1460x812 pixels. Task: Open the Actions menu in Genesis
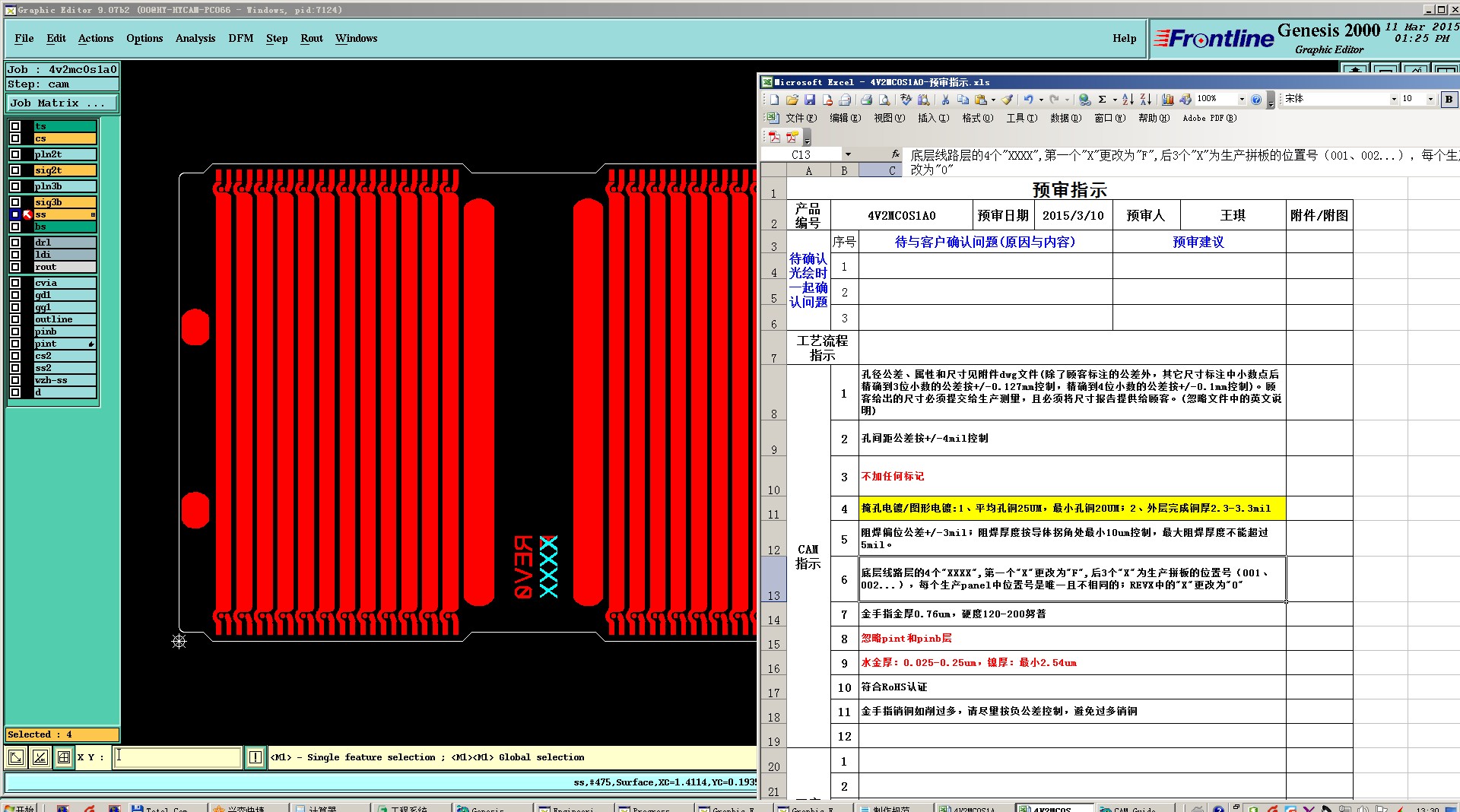[x=96, y=38]
